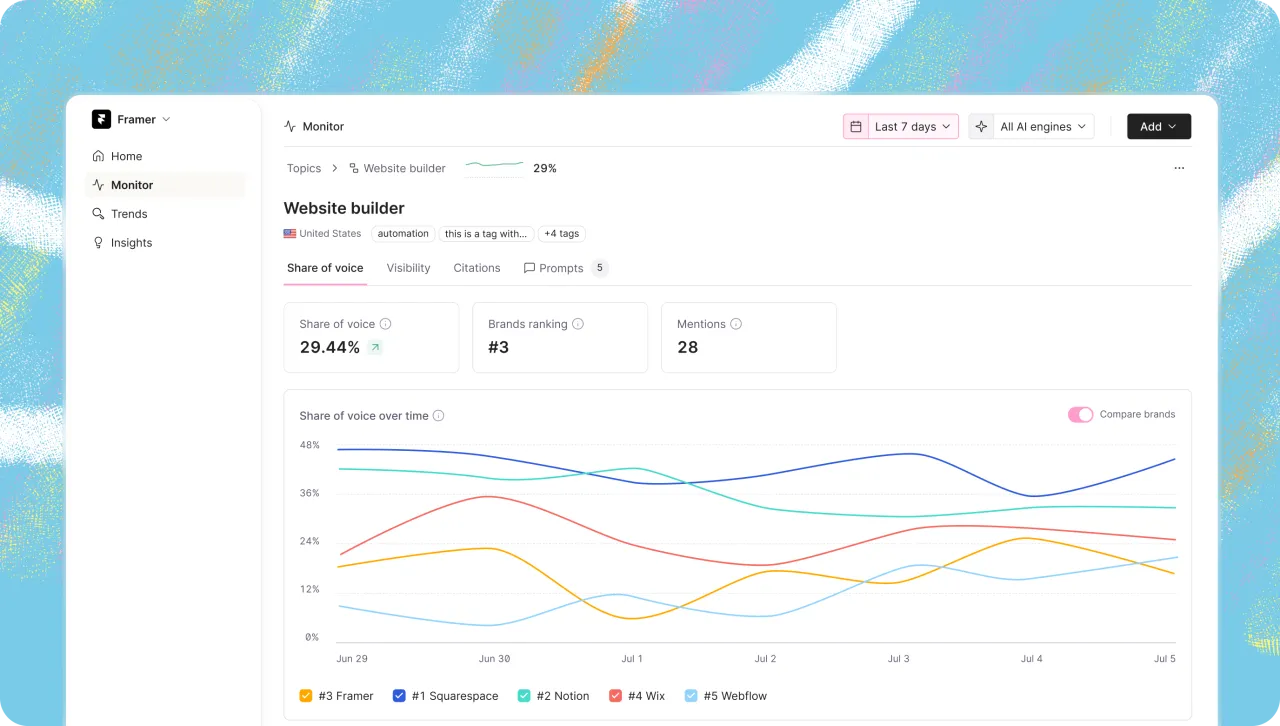Open the Last 7 days date range dropdown

901,127
